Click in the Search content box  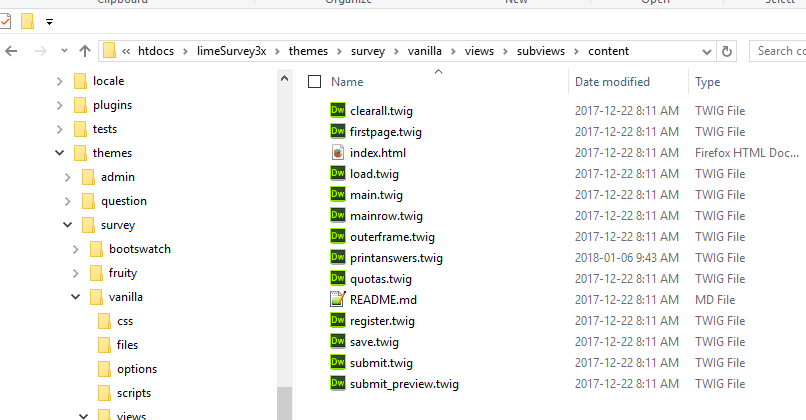coord(778,51)
